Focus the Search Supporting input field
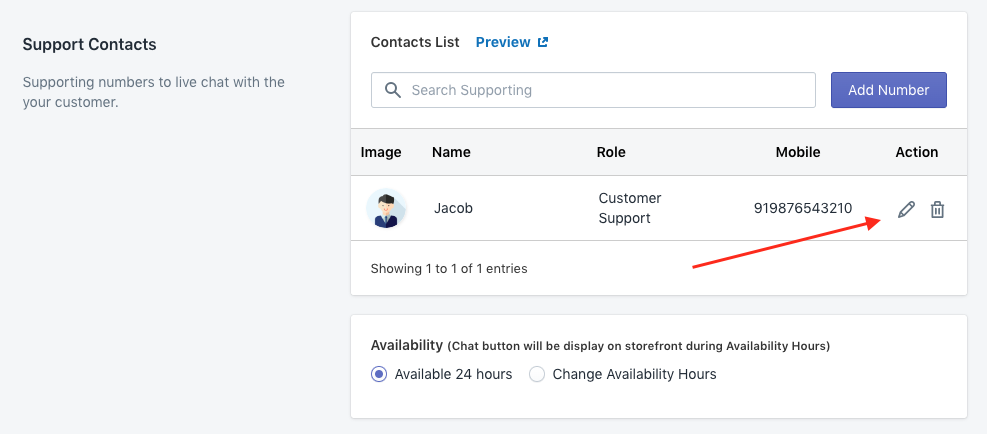 [610, 90]
